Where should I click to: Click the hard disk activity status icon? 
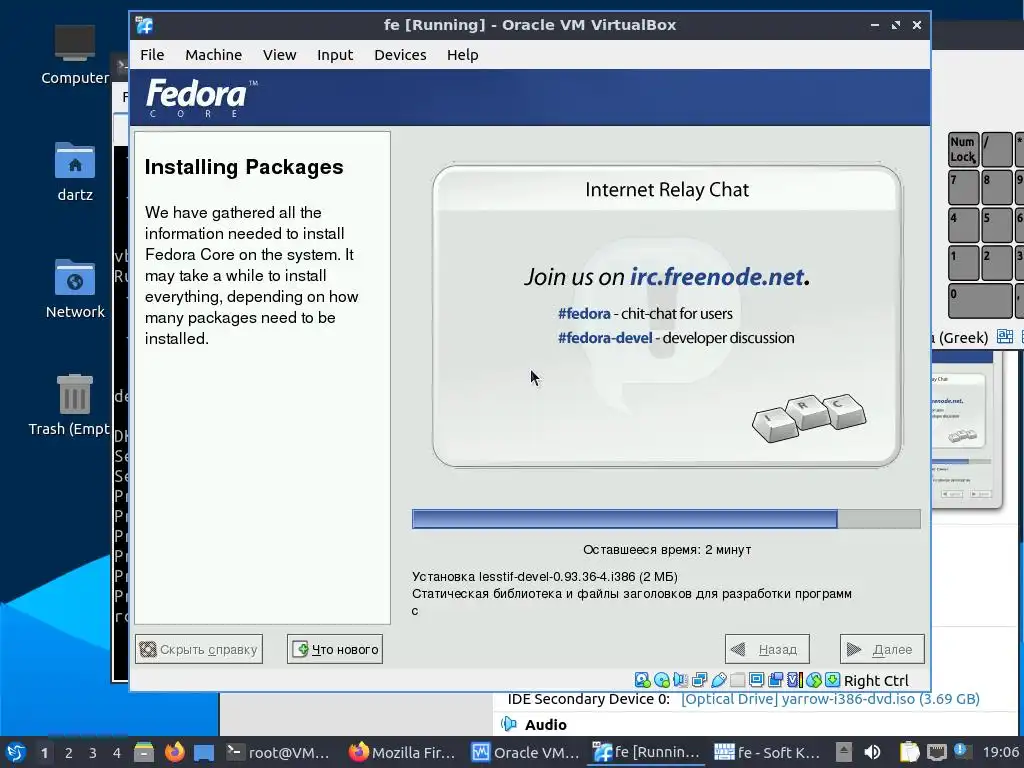pos(643,680)
